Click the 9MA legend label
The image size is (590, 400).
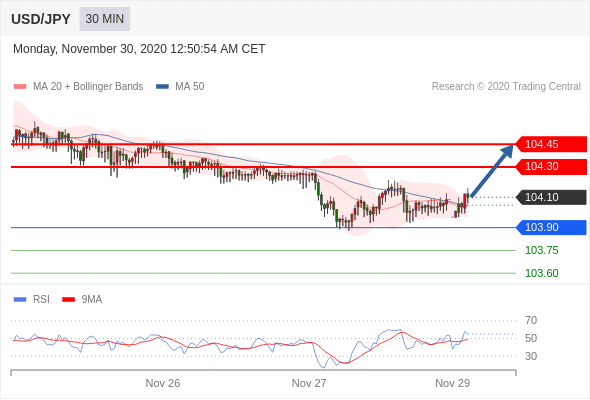(x=92, y=300)
